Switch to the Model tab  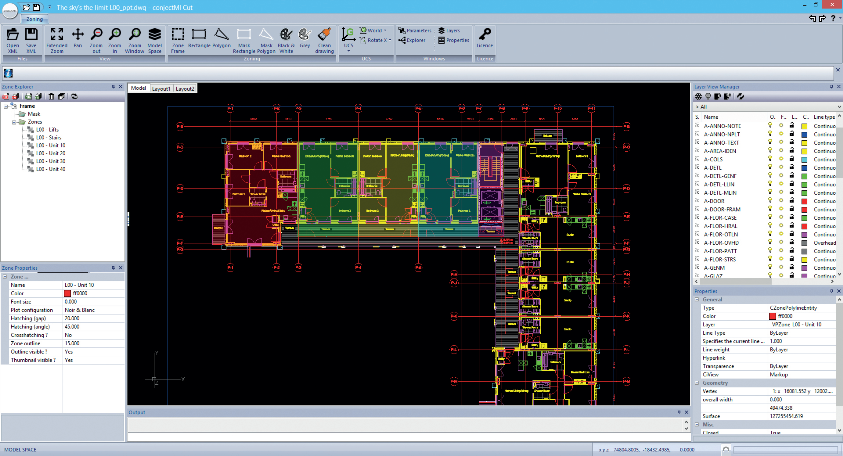pos(138,88)
